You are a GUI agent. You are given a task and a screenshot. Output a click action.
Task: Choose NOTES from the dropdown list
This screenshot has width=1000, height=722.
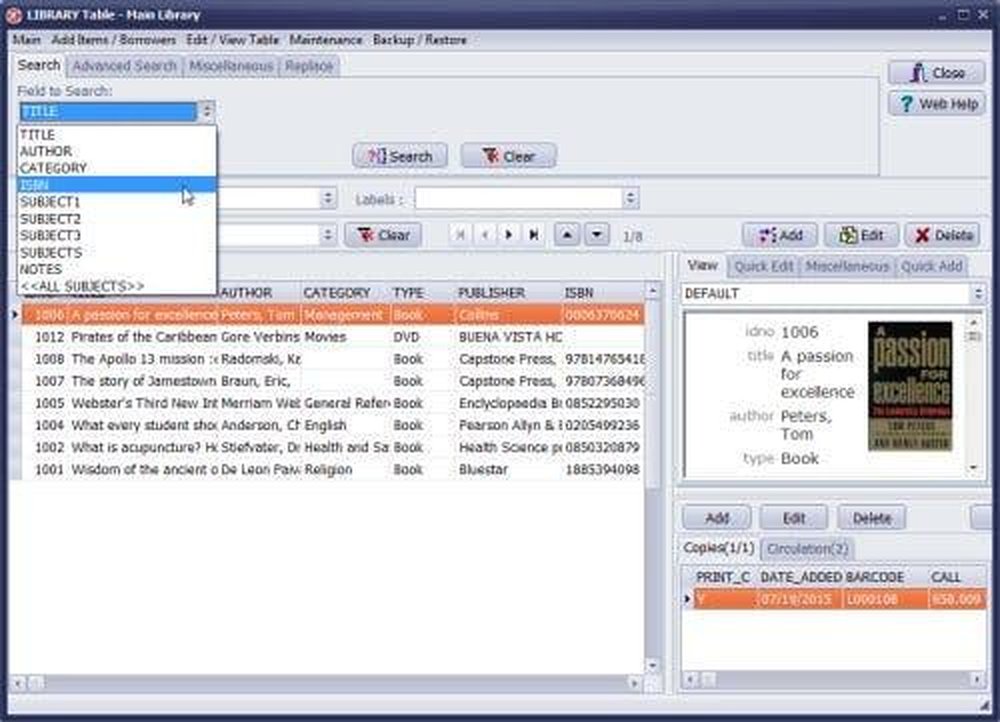click(x=117, y=269)
